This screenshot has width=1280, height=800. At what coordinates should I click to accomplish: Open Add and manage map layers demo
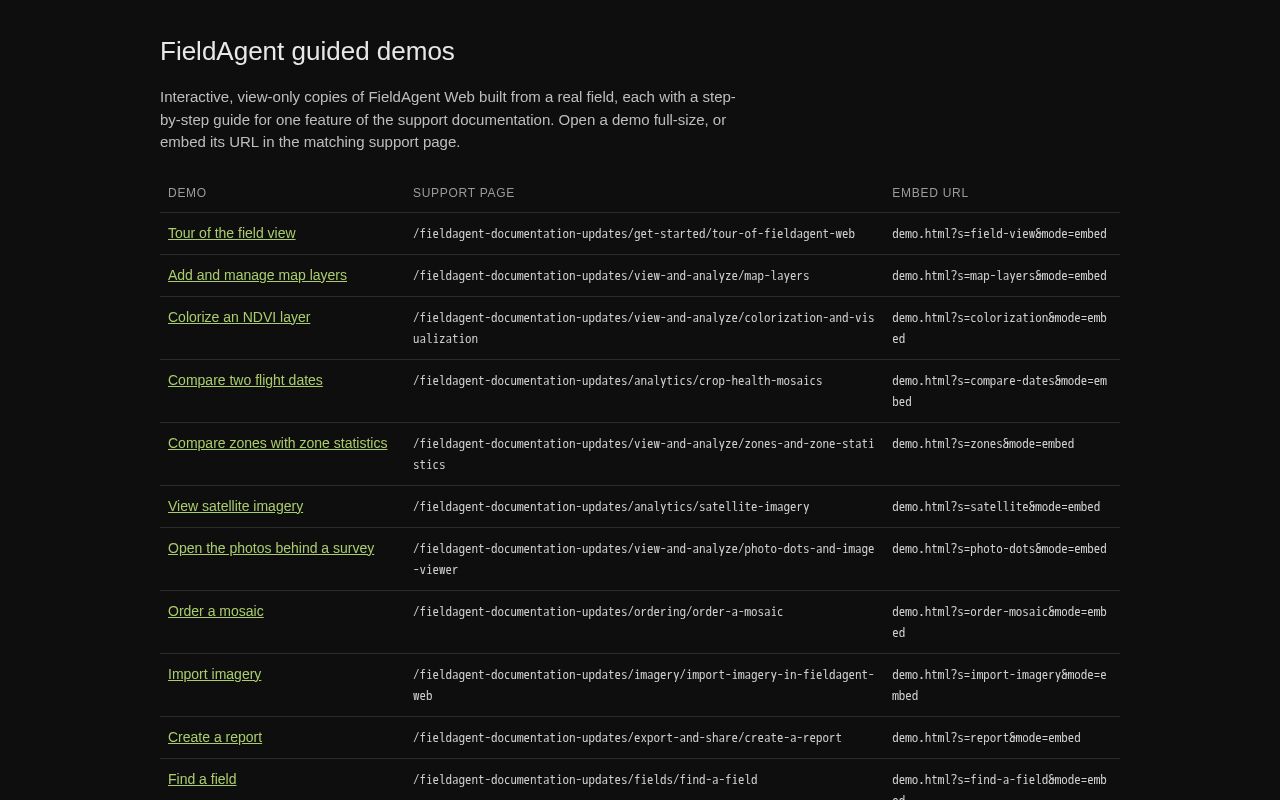pos(257,275)
